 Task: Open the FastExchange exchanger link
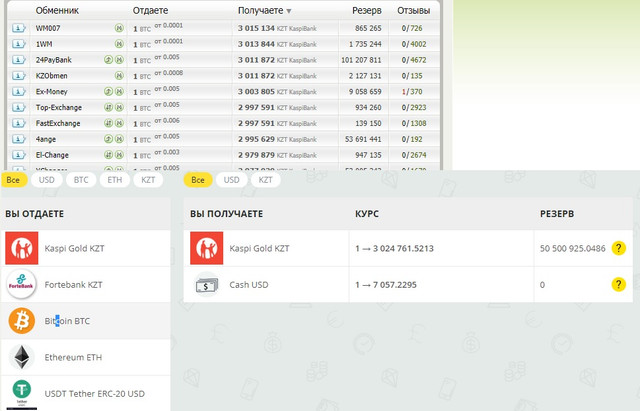click(x=58, y=123)
